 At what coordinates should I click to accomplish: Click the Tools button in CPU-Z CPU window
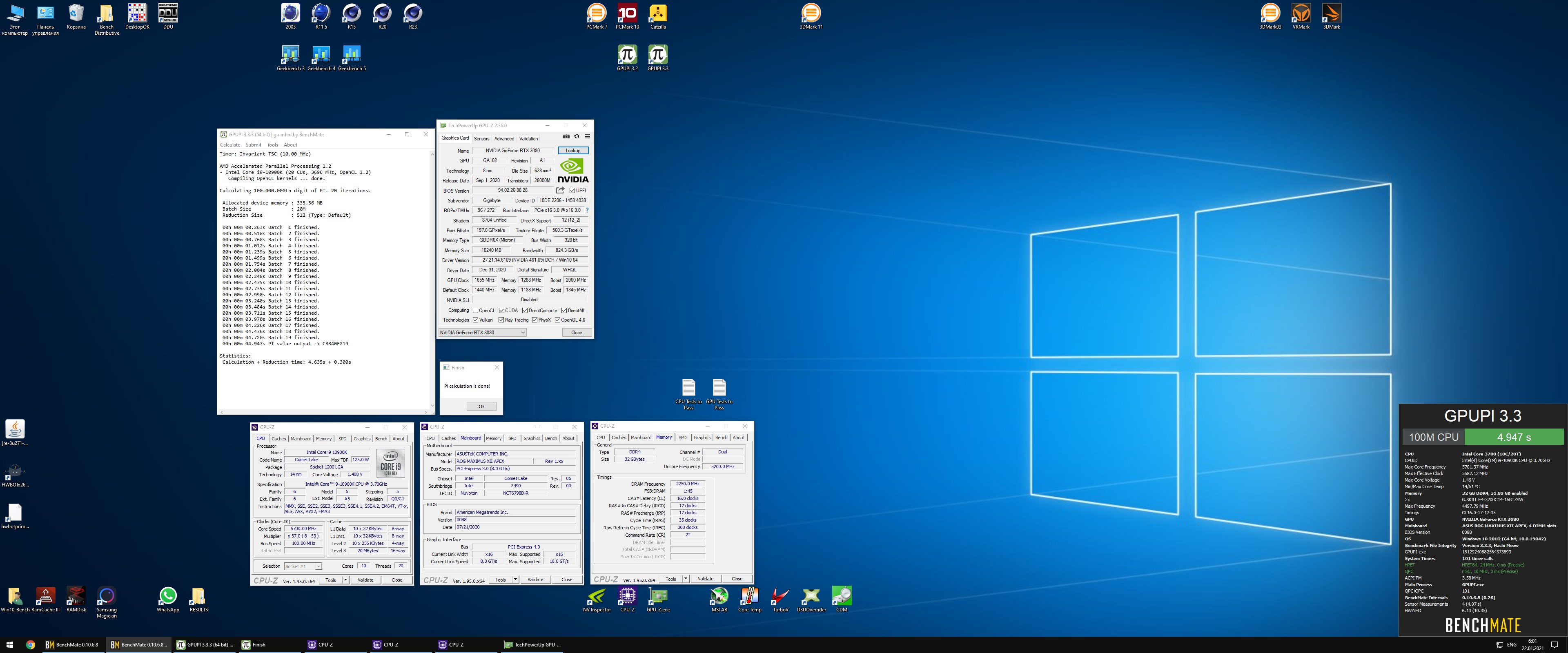pyautogui.click(x=330, y=580)
